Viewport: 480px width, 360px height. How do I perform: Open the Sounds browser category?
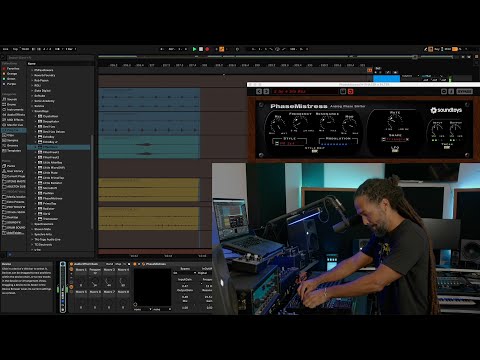coord(10,99)
